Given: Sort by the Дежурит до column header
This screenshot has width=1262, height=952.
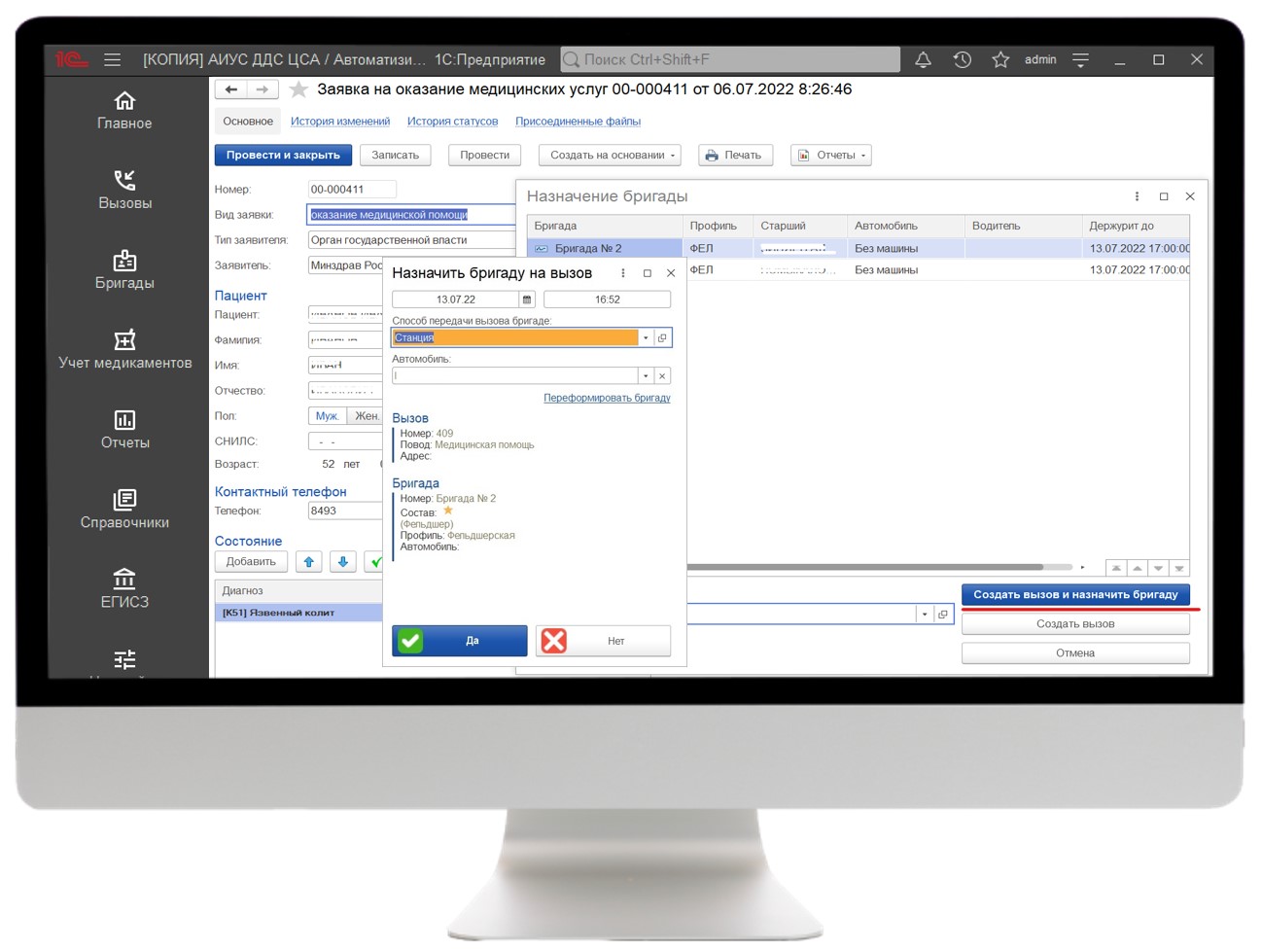Looking at the screenshot, I should click(x=1136, y=226).
